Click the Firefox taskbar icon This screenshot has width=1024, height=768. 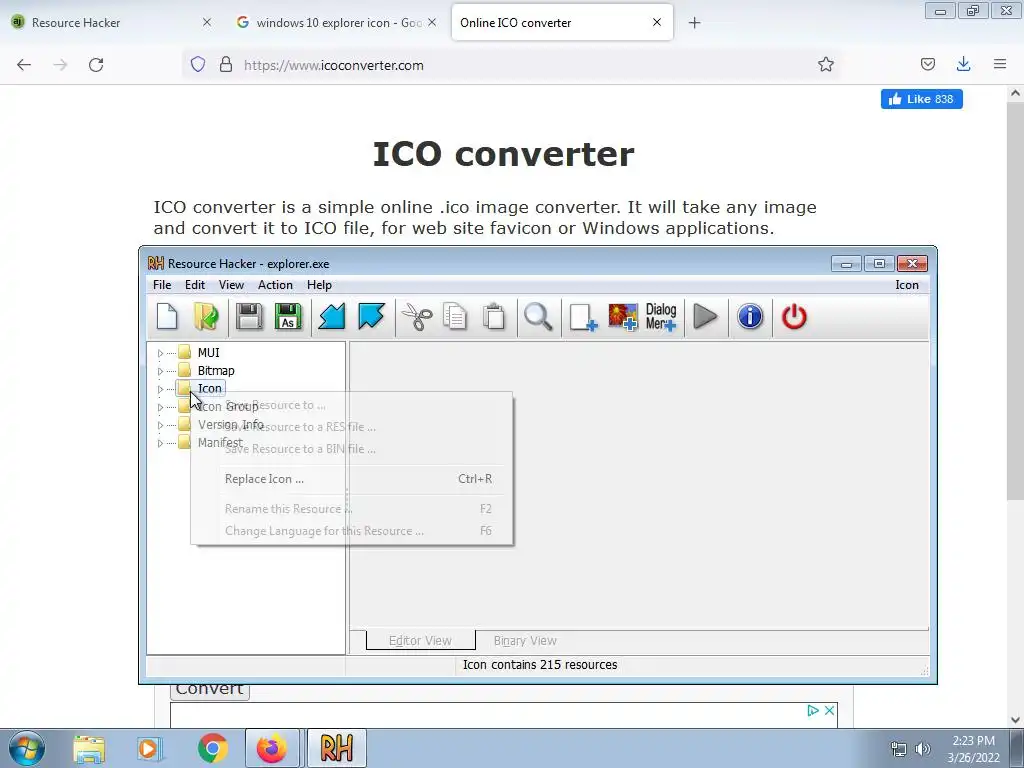[x=272, y=748]
